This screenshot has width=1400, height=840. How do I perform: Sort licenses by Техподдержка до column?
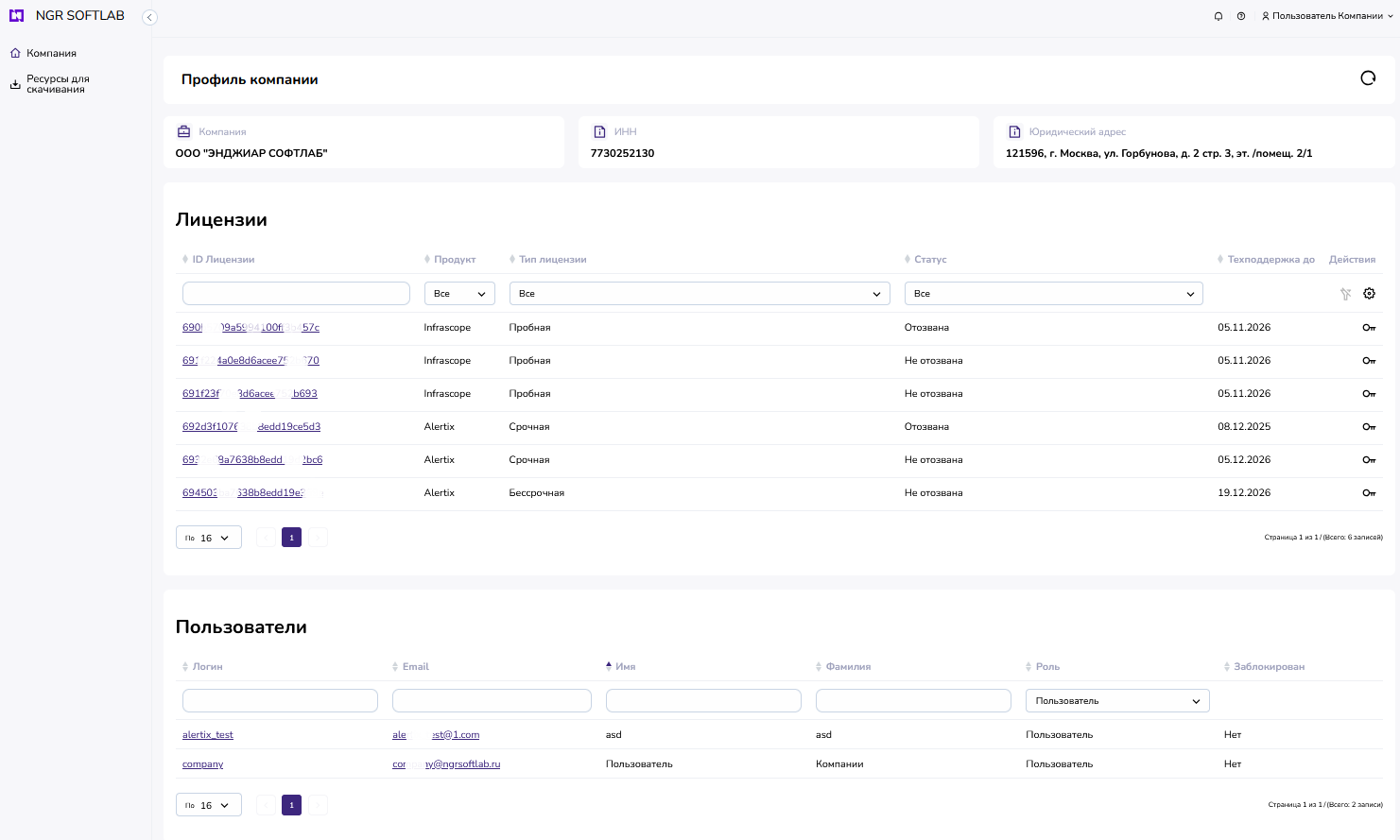[1266, 260]
